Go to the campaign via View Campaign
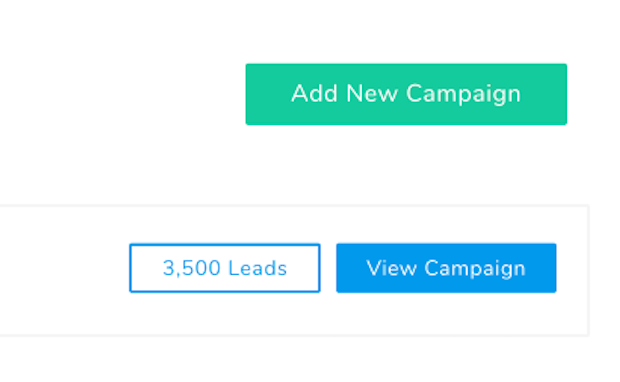 point(446,268)
